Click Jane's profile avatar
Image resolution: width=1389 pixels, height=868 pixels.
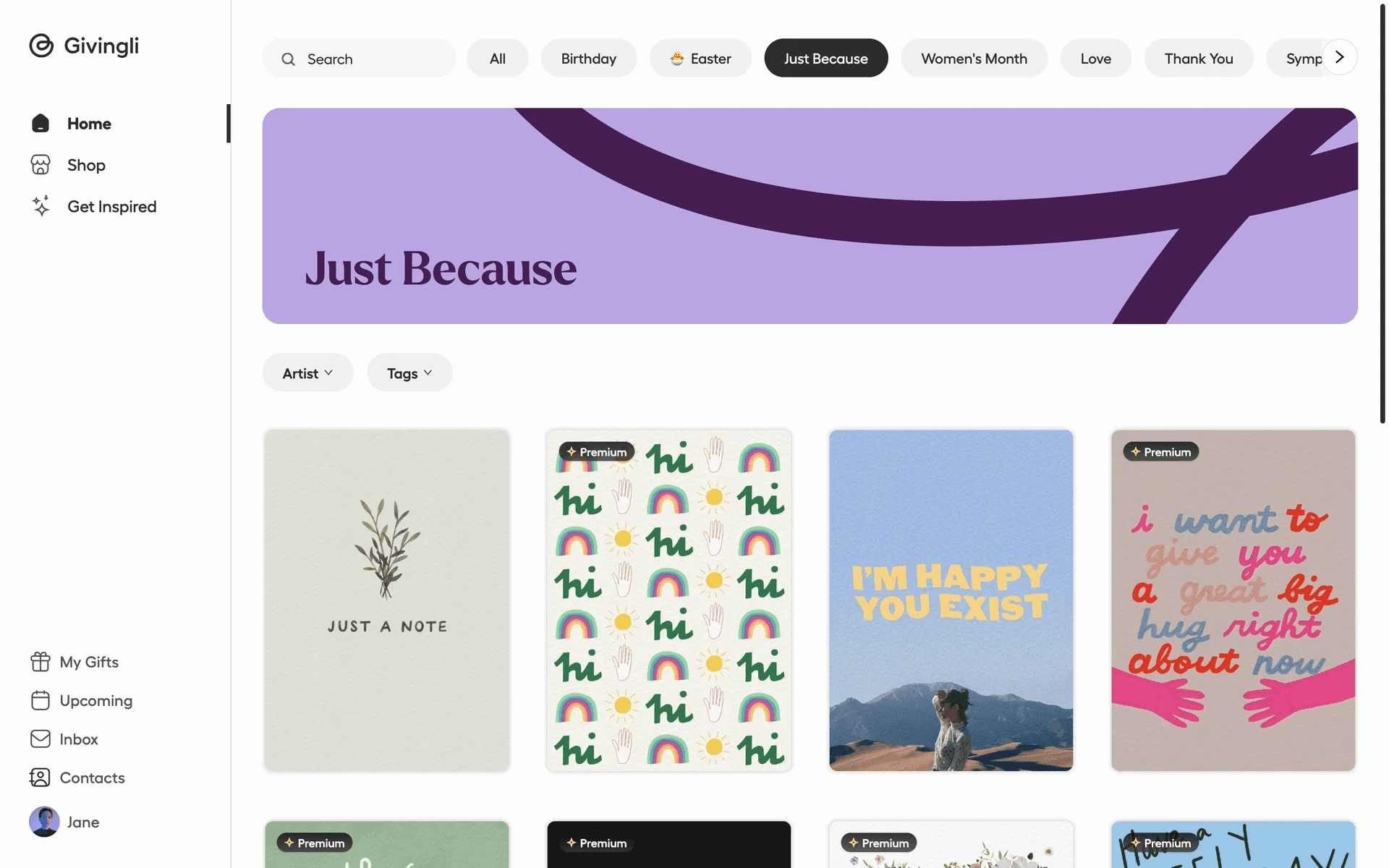(x=44, y=822)
